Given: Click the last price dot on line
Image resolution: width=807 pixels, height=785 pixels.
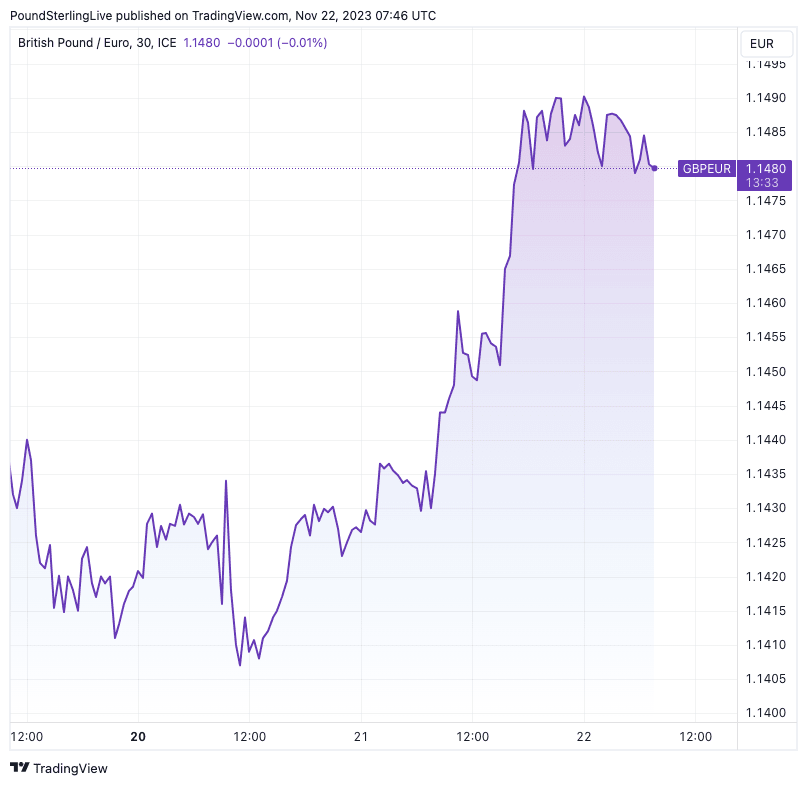Looking at the screenshot, I should click(x=654, y=168).
